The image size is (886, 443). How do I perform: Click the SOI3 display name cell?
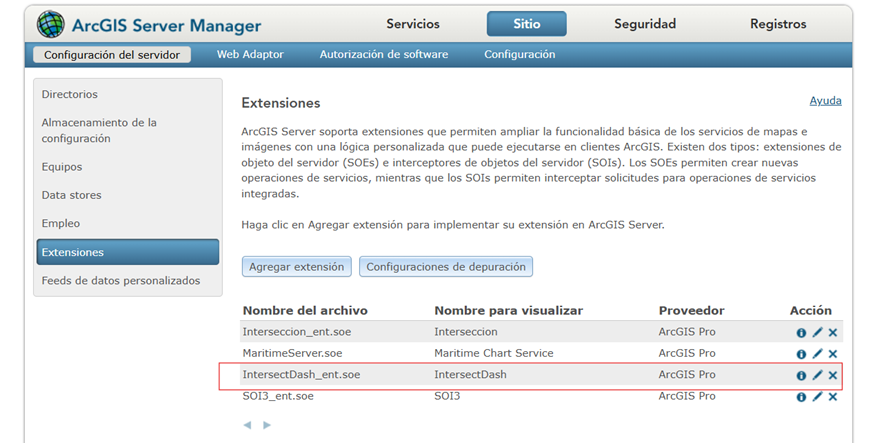448,396
